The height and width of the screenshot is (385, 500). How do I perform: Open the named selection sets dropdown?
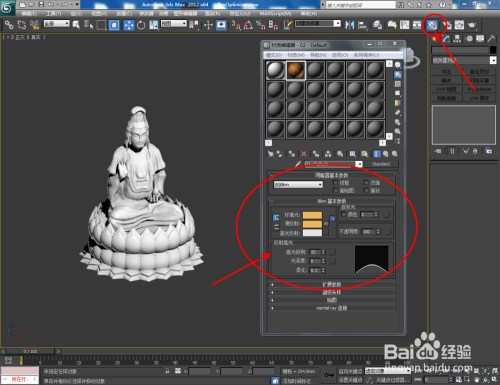(318, 23)
